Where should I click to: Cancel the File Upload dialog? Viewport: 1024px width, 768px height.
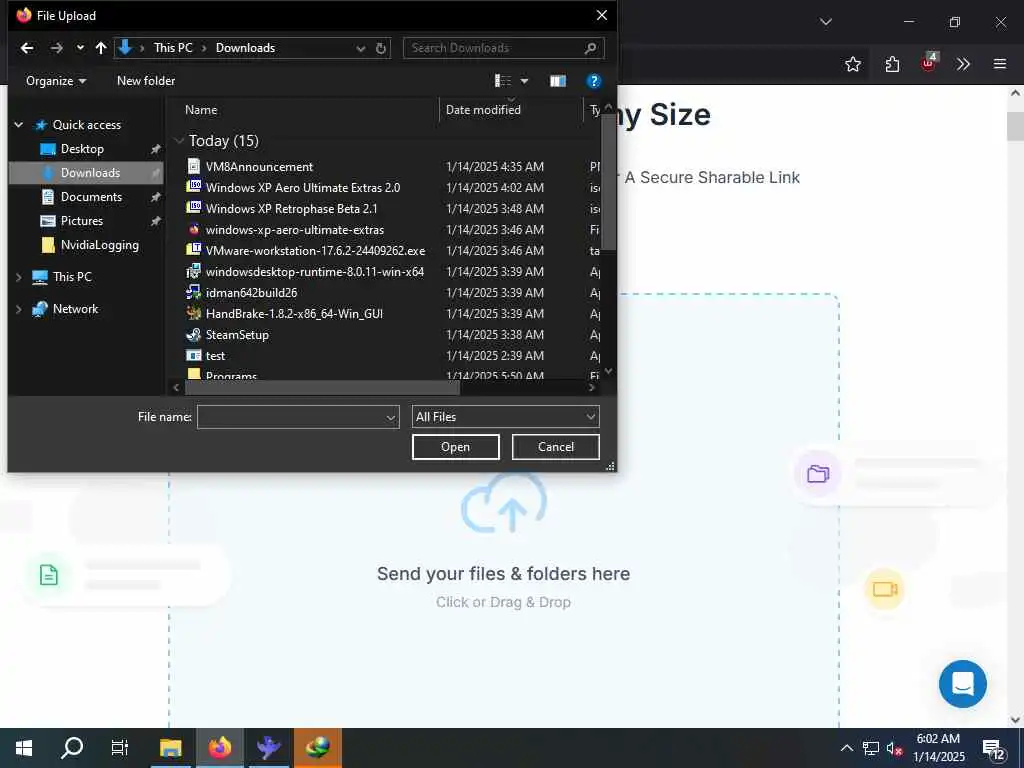556,447
